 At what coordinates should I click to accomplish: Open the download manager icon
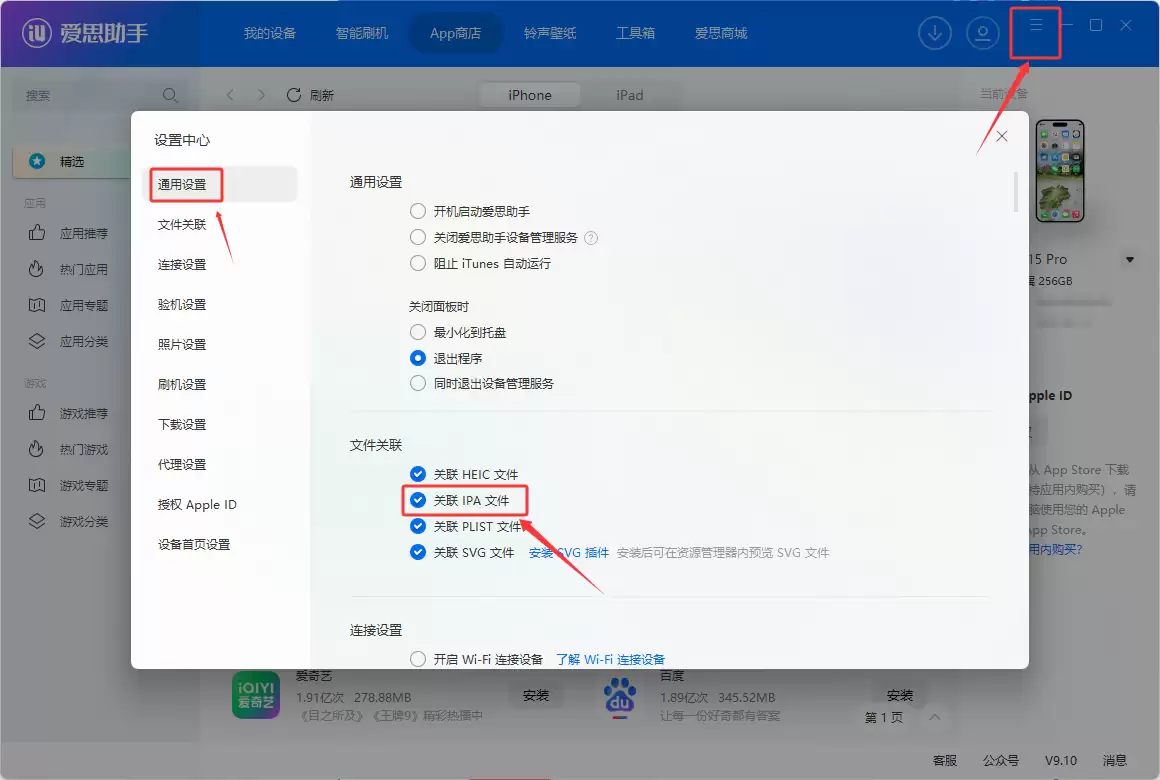(934, 33)
